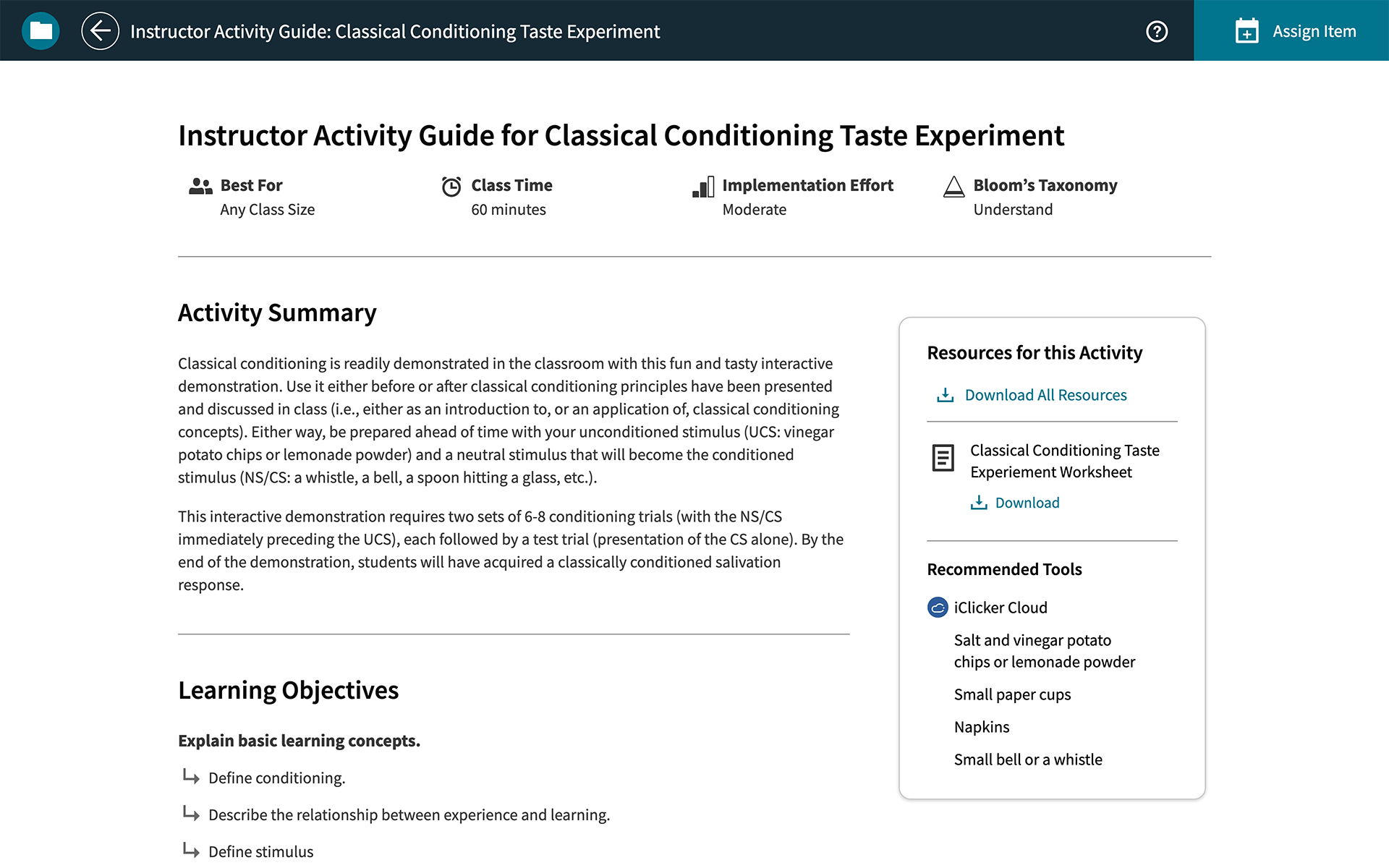
Task: Toggle the Activity Summary section
Action: pyautogui.click(x=277, y=312)
